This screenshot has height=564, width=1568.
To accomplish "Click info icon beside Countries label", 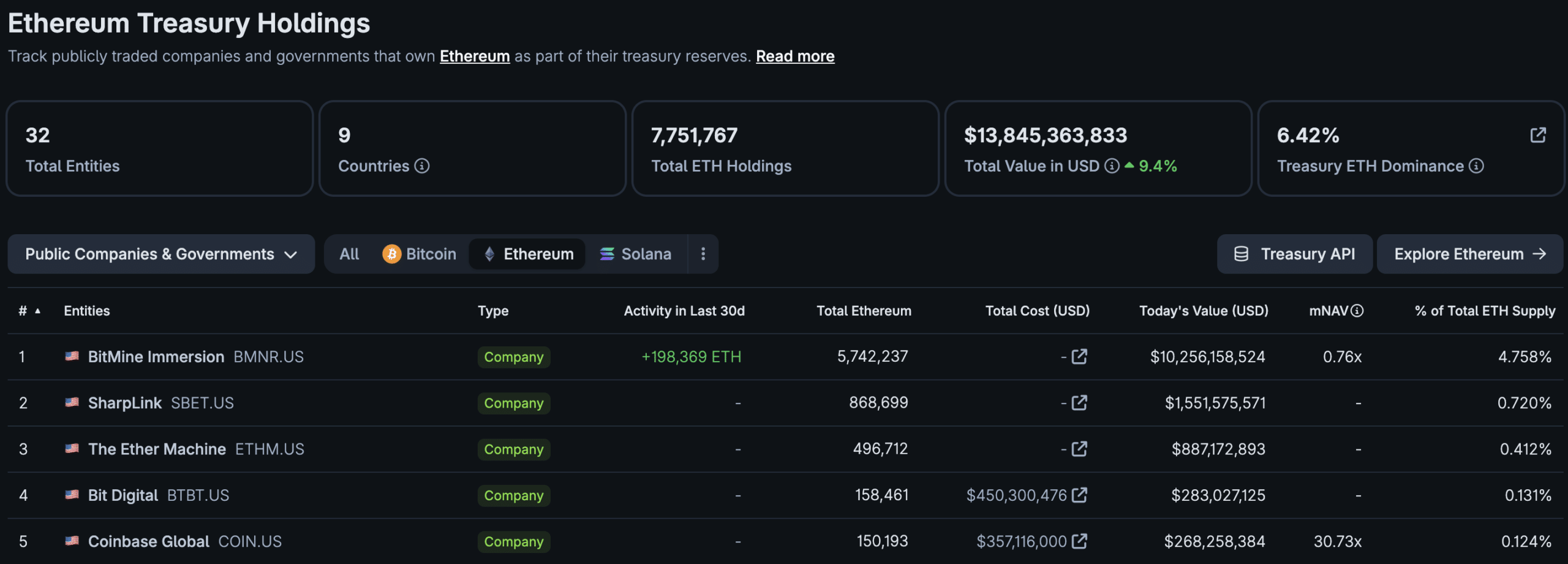I will point(422,166).
